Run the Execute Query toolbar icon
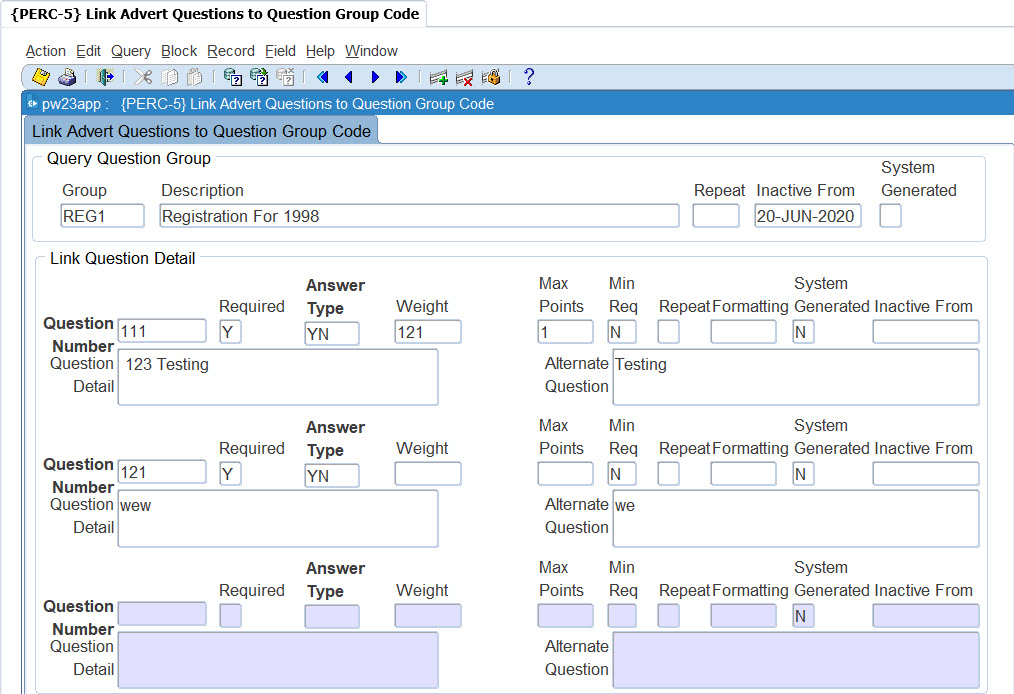 [x=259, y=77]
